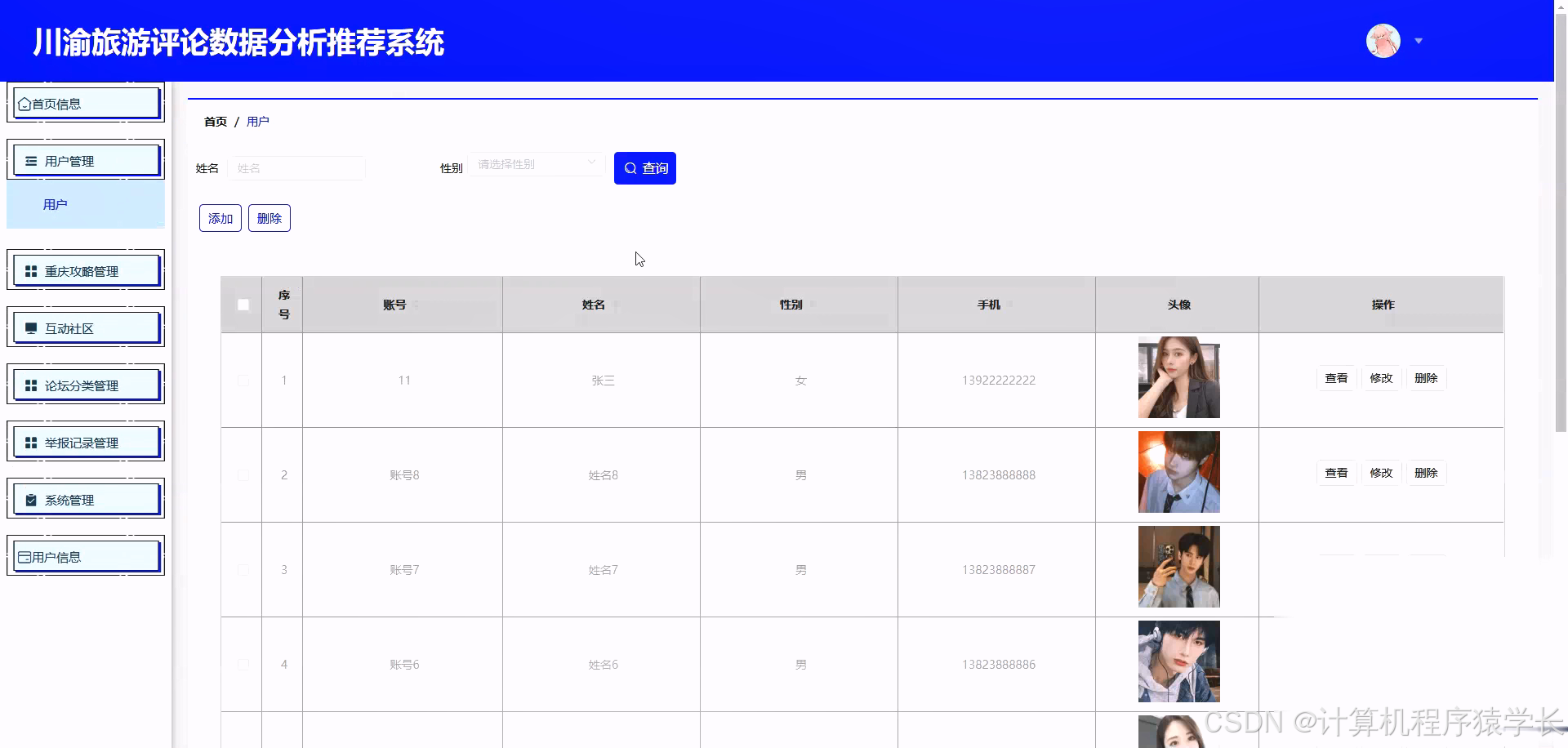1568x748 pixels.
Task: Click the 添加 button
Action: tap(220, 218)
